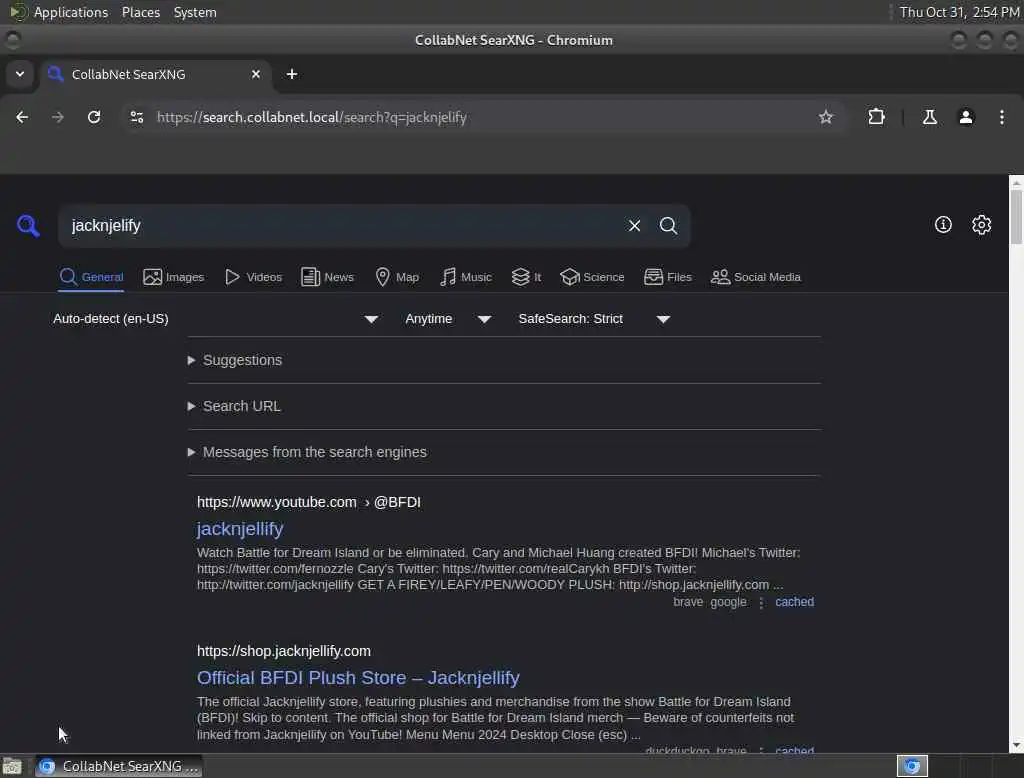Open the Anytime time range dropdown
The image size is (1024, 778).
[448, 319]
